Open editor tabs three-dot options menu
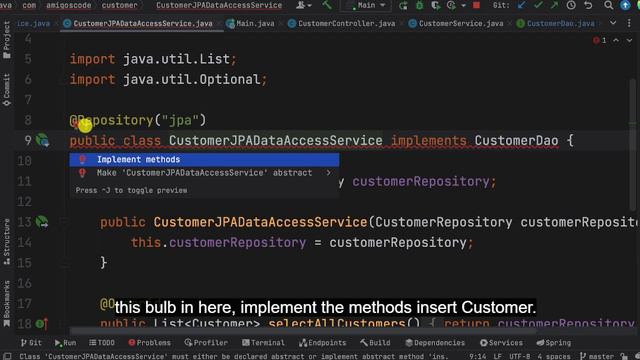Image resolution: width=640 pixels, height=360 pixels. click(629, 23)
